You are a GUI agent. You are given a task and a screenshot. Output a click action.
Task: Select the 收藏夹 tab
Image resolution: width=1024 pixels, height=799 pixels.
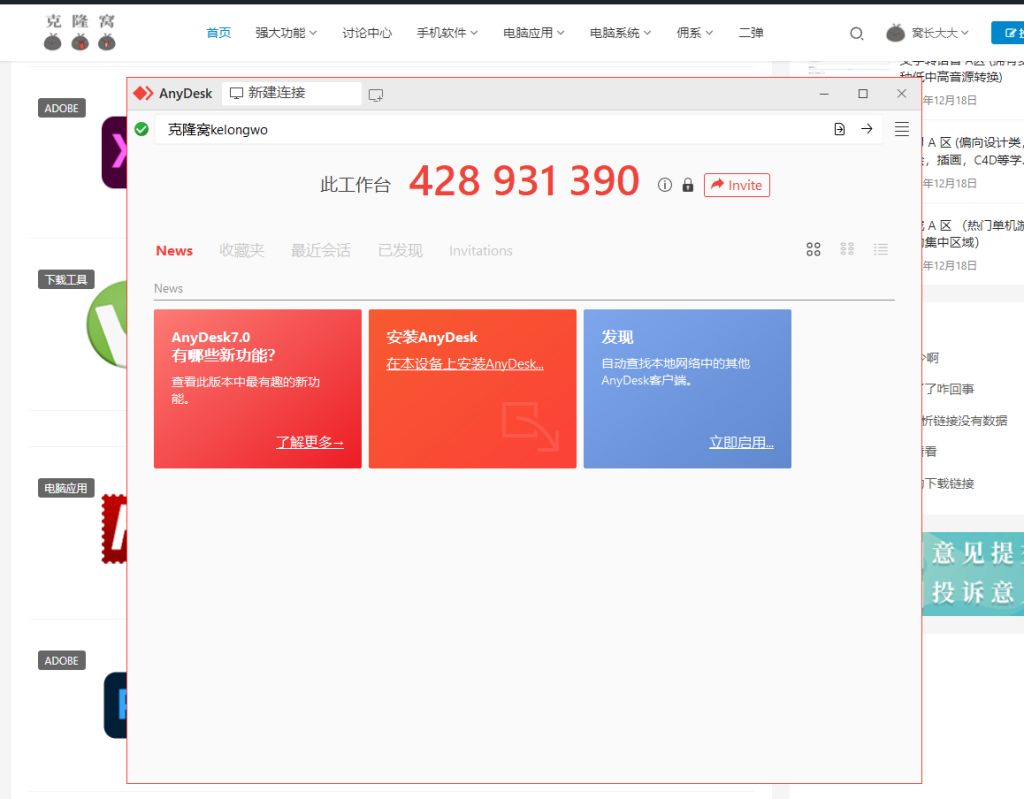tap(242, 251)
